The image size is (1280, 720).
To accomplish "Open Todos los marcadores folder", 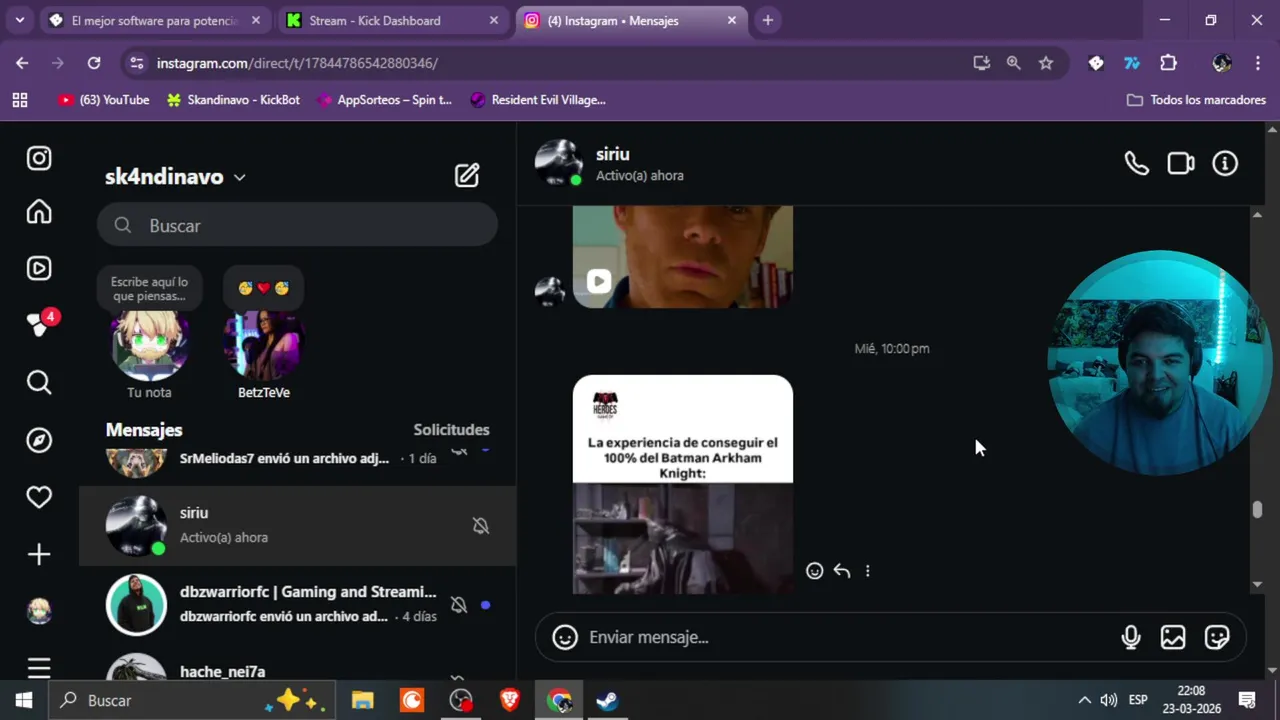I will tap(1196, 100).
